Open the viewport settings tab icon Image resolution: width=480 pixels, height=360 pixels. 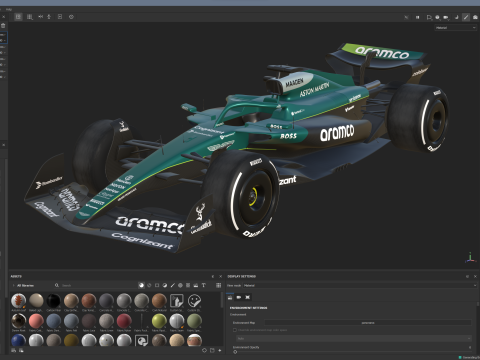coord(248,297)
